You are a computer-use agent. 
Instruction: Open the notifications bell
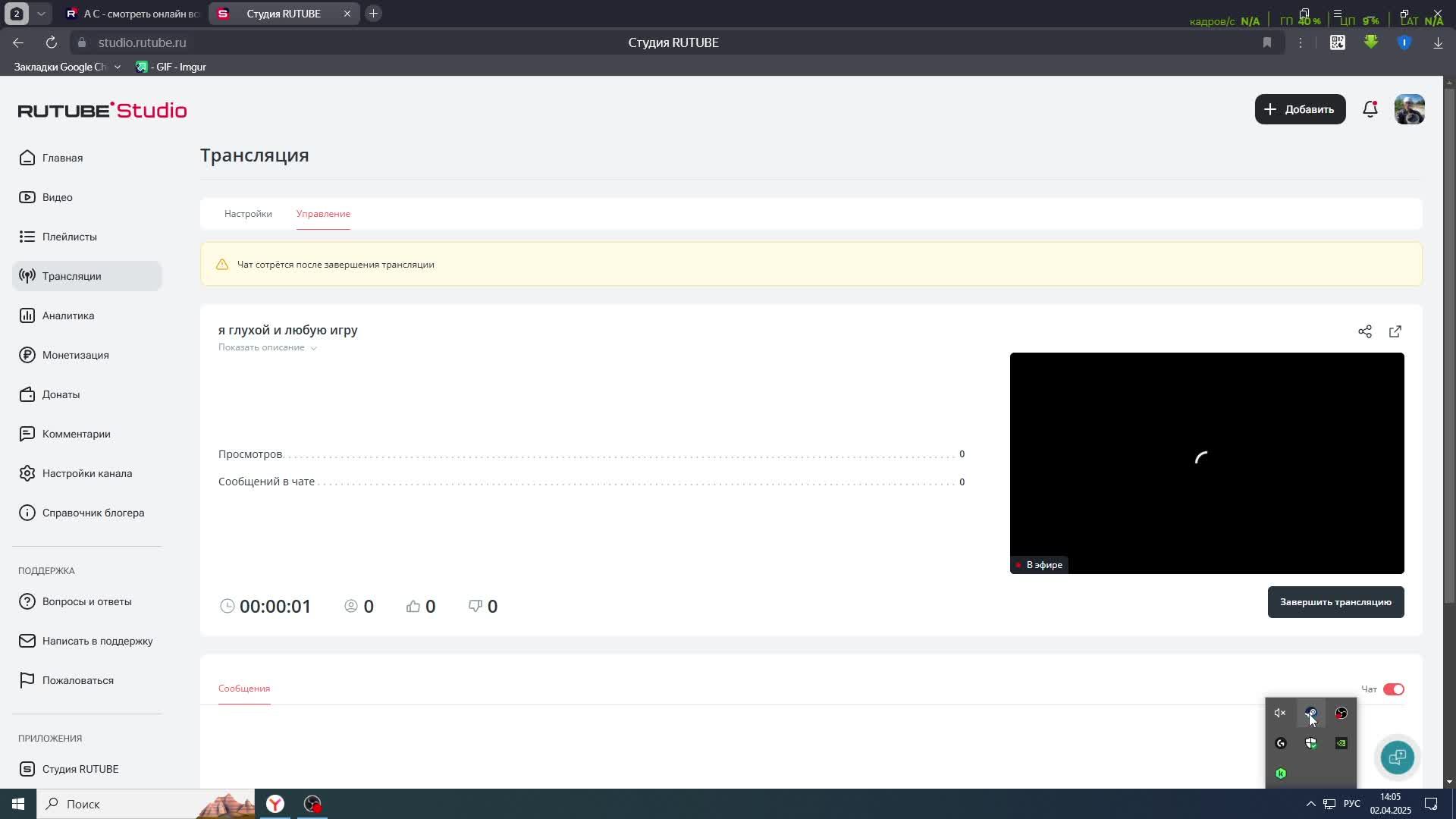[x=1370, y=109]
